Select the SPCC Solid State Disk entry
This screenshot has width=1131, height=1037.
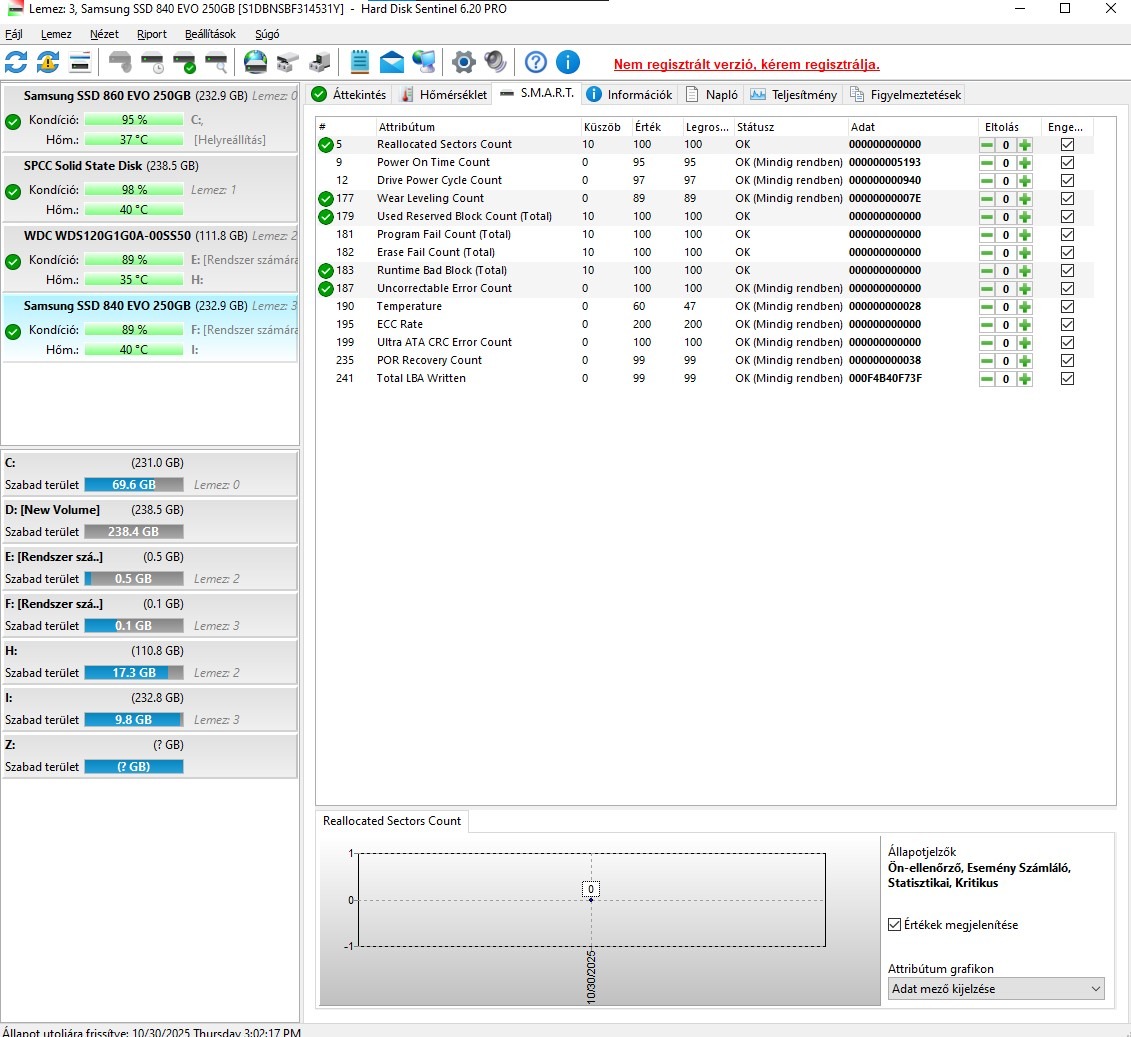[x=150, y=187]
